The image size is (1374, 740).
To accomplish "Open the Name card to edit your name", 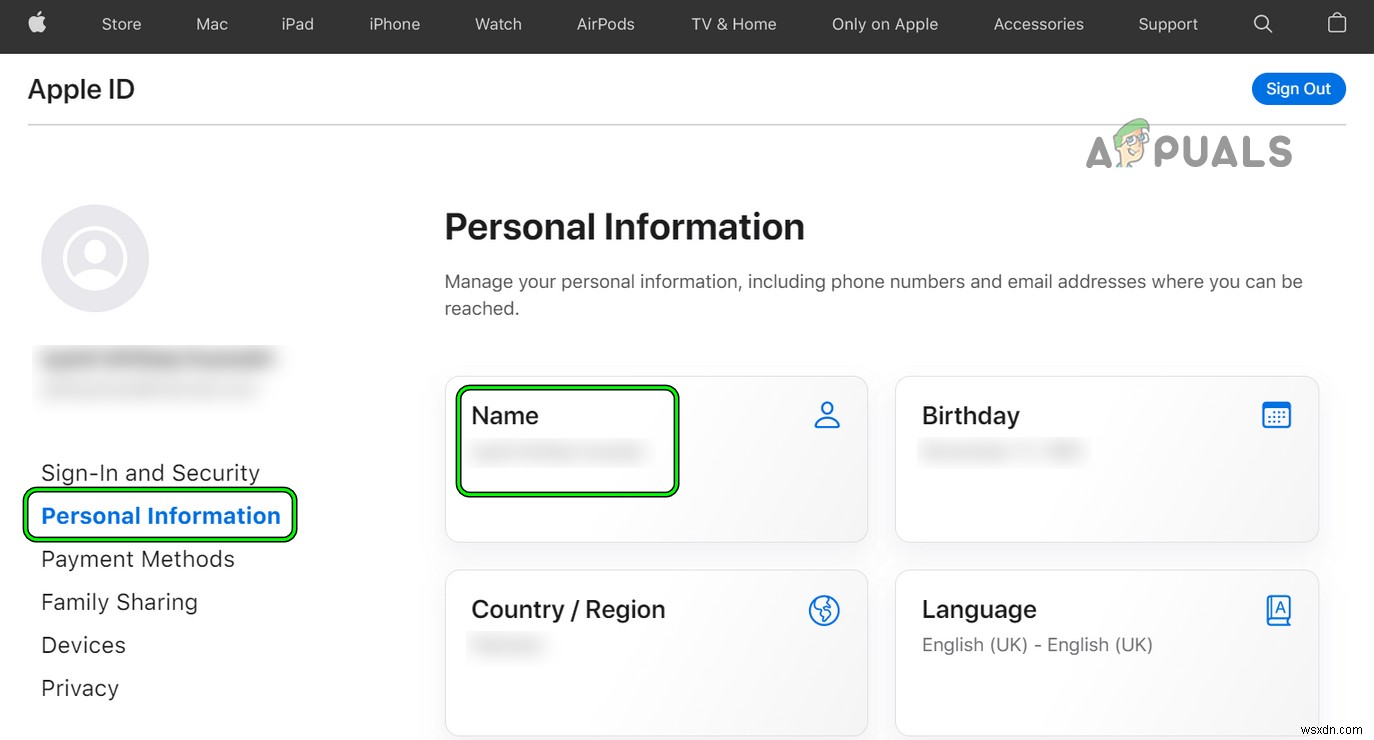I will pos(566,440).
